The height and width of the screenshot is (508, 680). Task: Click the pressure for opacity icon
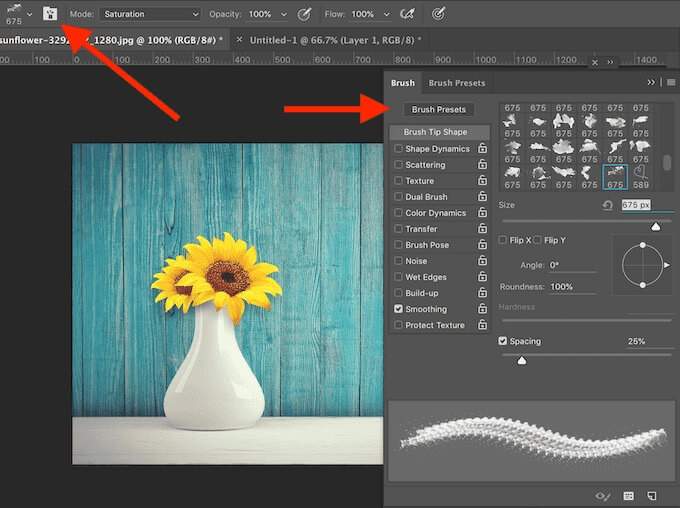pos(305,14)
